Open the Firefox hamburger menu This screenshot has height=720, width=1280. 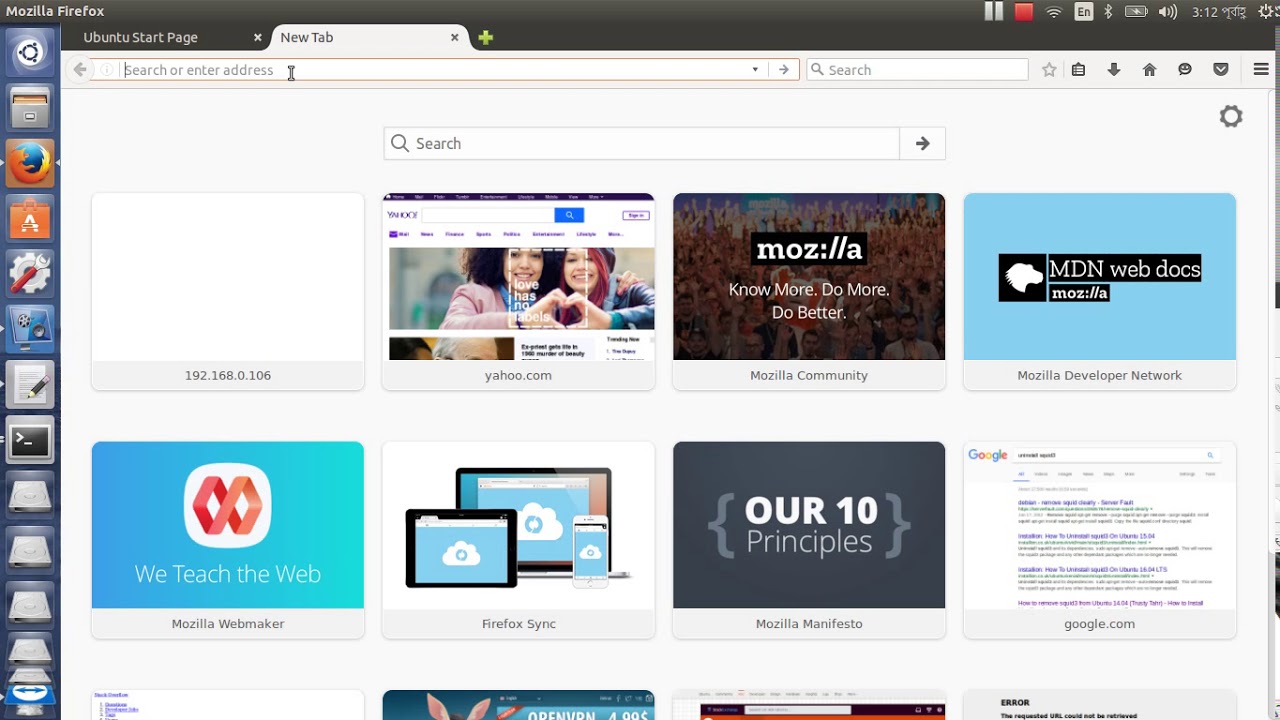tap(1261, 70)
